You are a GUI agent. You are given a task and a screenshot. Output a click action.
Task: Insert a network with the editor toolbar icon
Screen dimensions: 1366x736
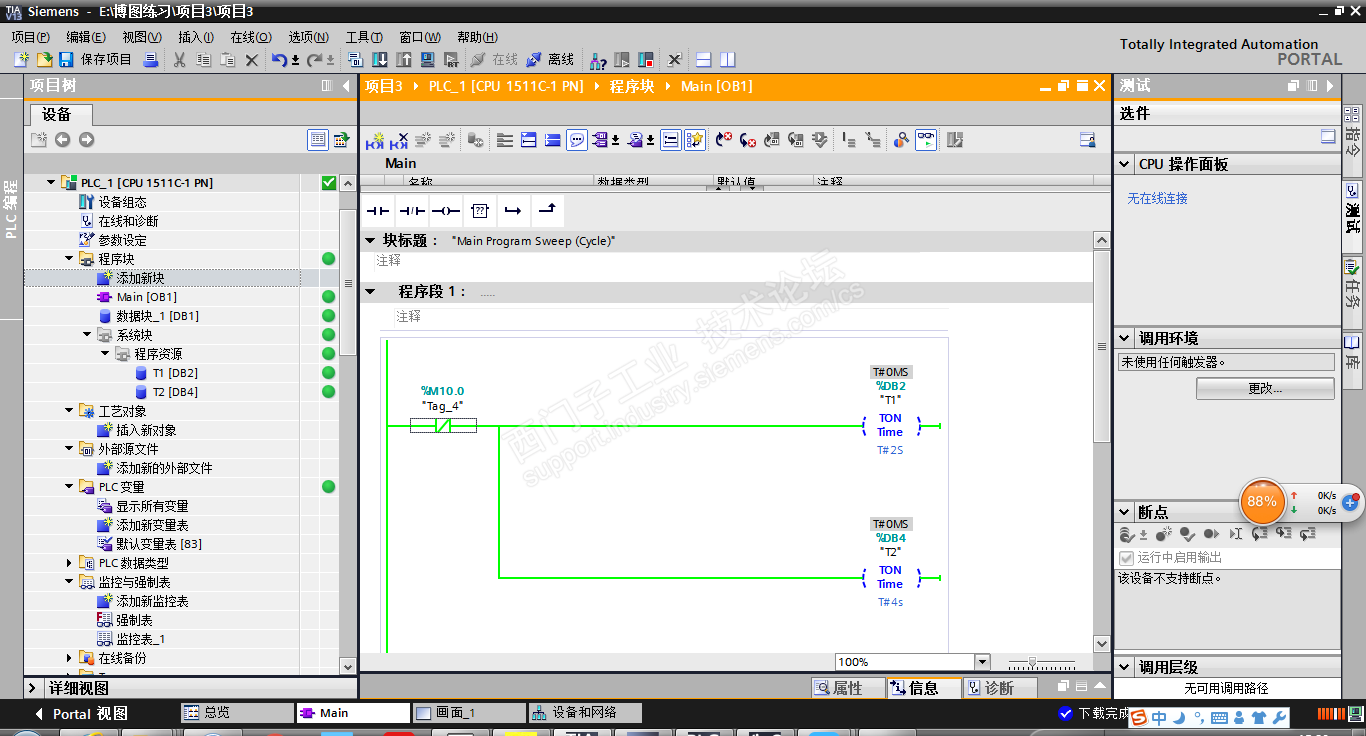[x=376, y=140]
